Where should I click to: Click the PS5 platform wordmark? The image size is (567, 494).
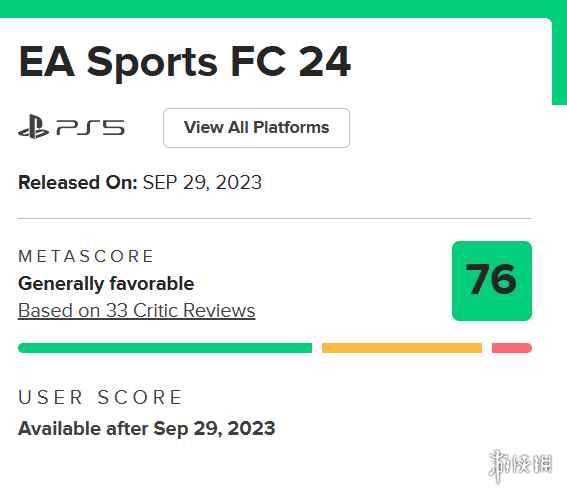tap(91, 128)
